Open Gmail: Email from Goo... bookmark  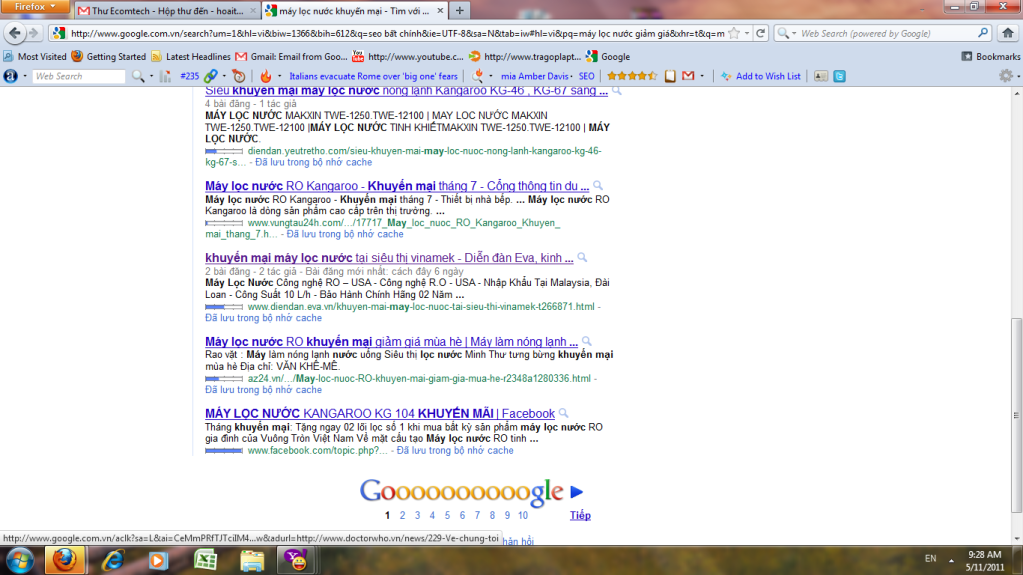(x=291, y=57)
